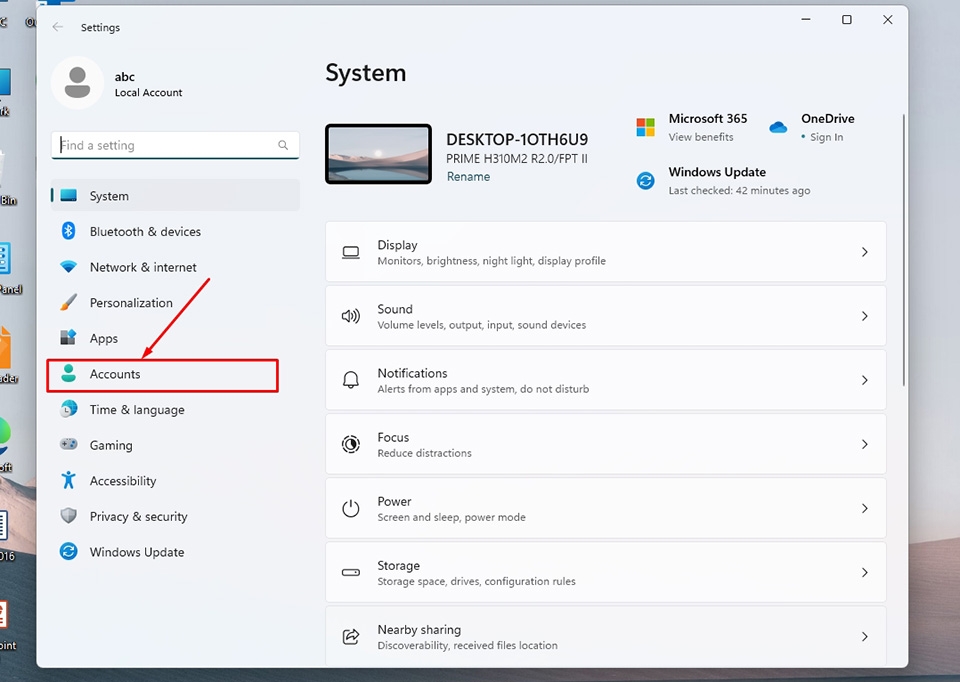960x682 pixels.
Task: Select System in the sidebar
Action: coord(176,195)
